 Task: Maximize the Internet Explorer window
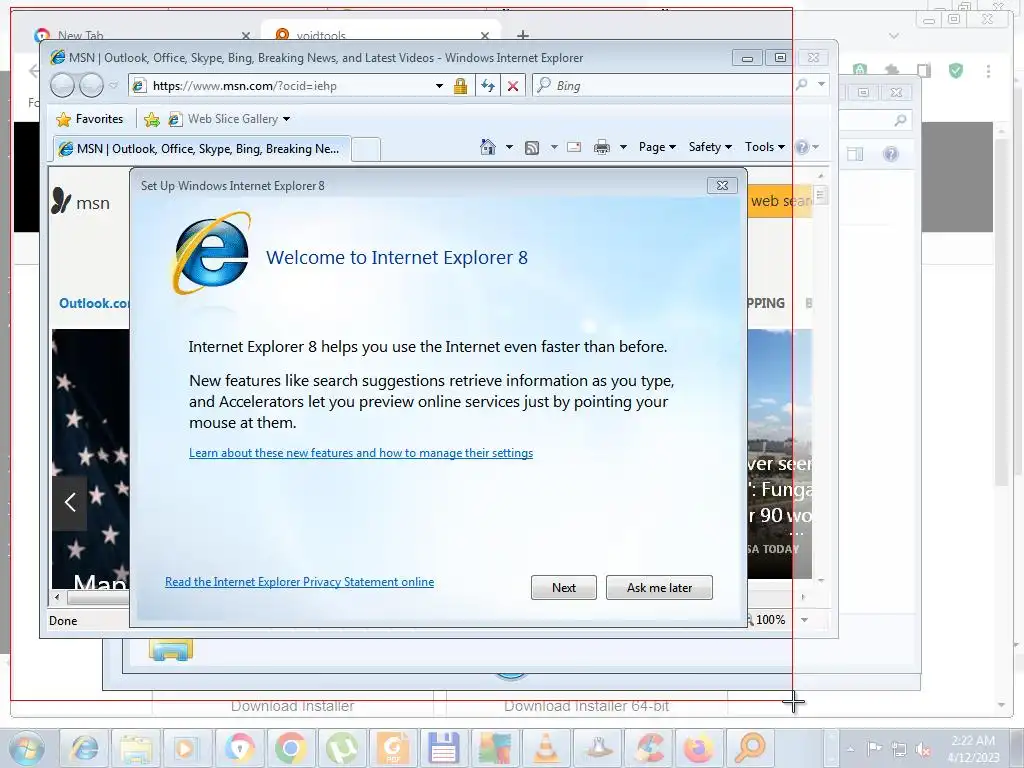780,57
